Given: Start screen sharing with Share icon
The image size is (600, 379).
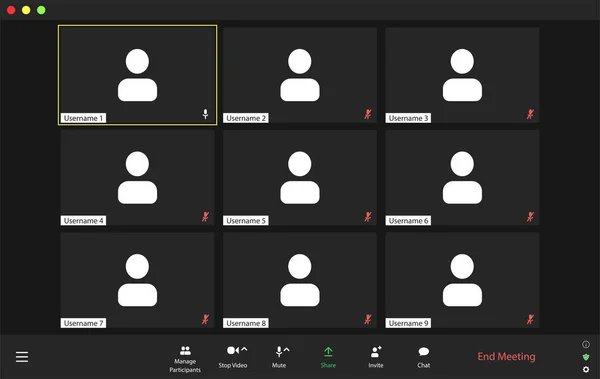Looking at the screenshot, I should point(328,352).
